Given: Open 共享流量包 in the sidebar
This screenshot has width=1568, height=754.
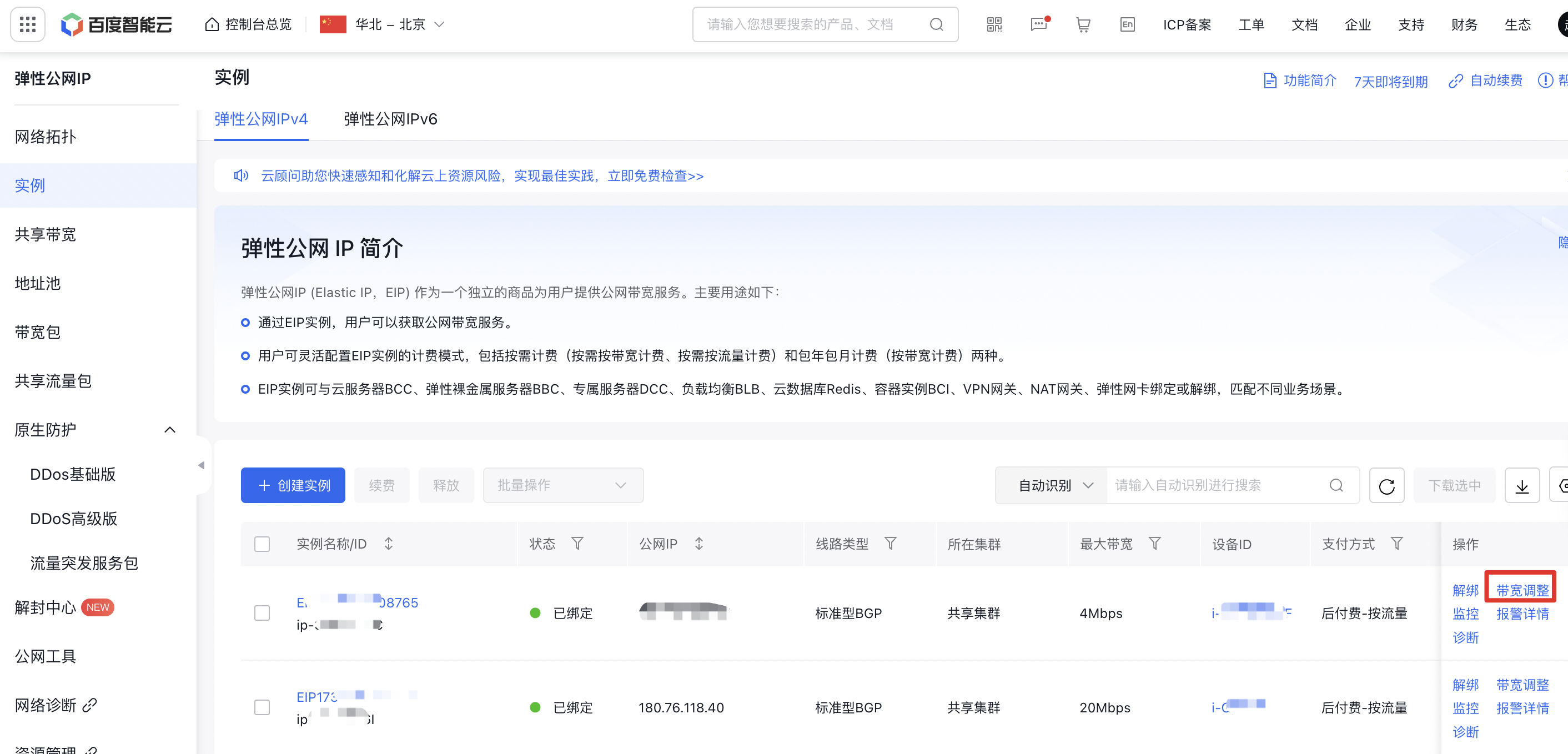Looking at the screenshot, I should (53, 381).
